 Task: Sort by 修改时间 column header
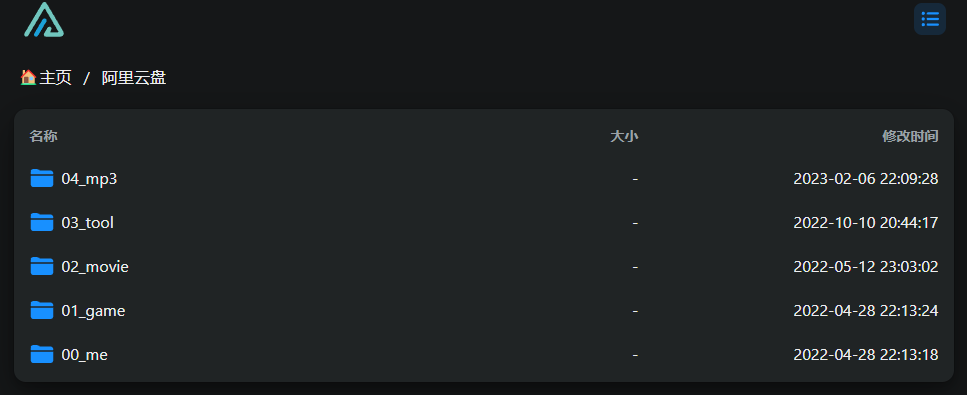point(910,136)
